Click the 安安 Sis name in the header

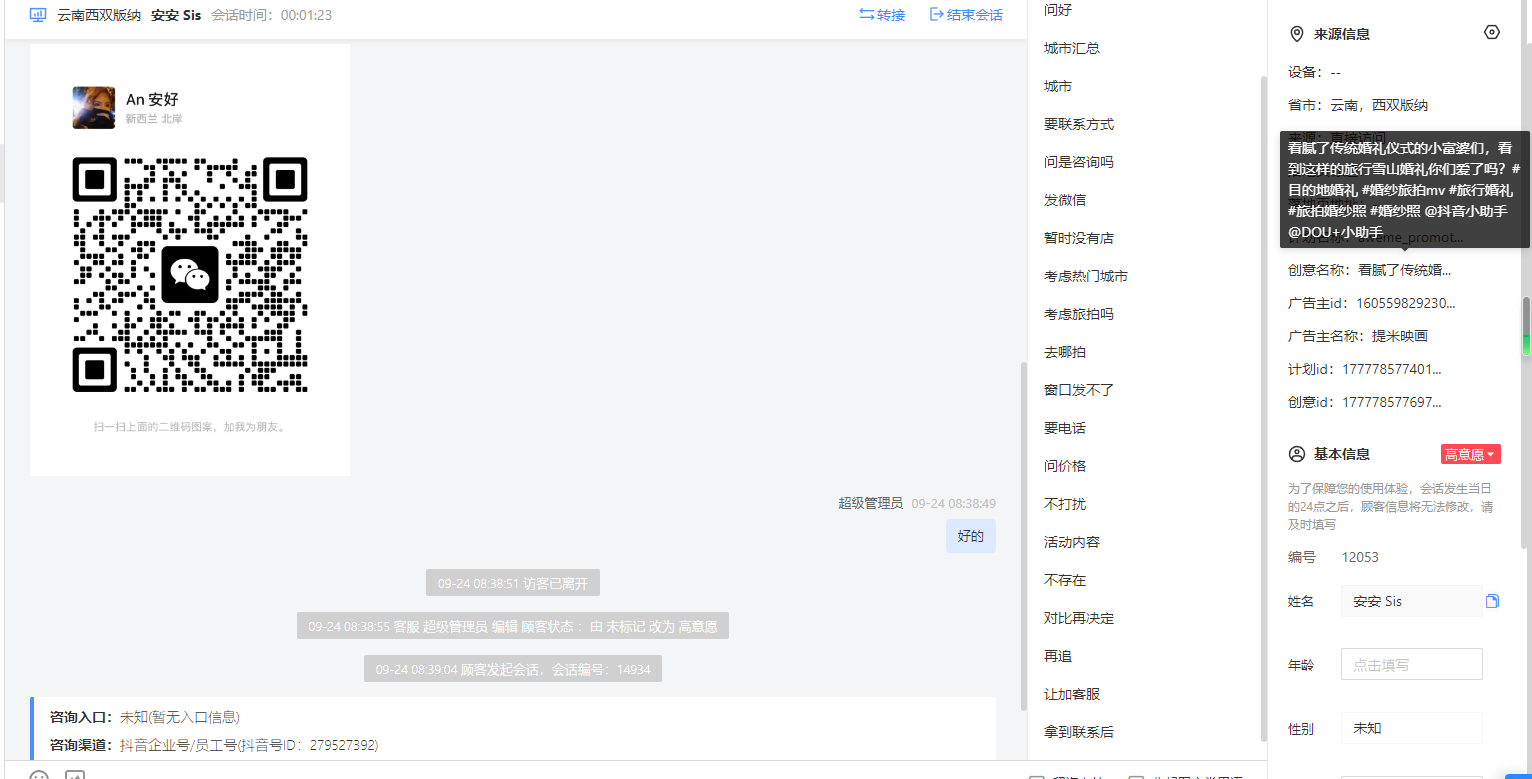coord(176,15)
